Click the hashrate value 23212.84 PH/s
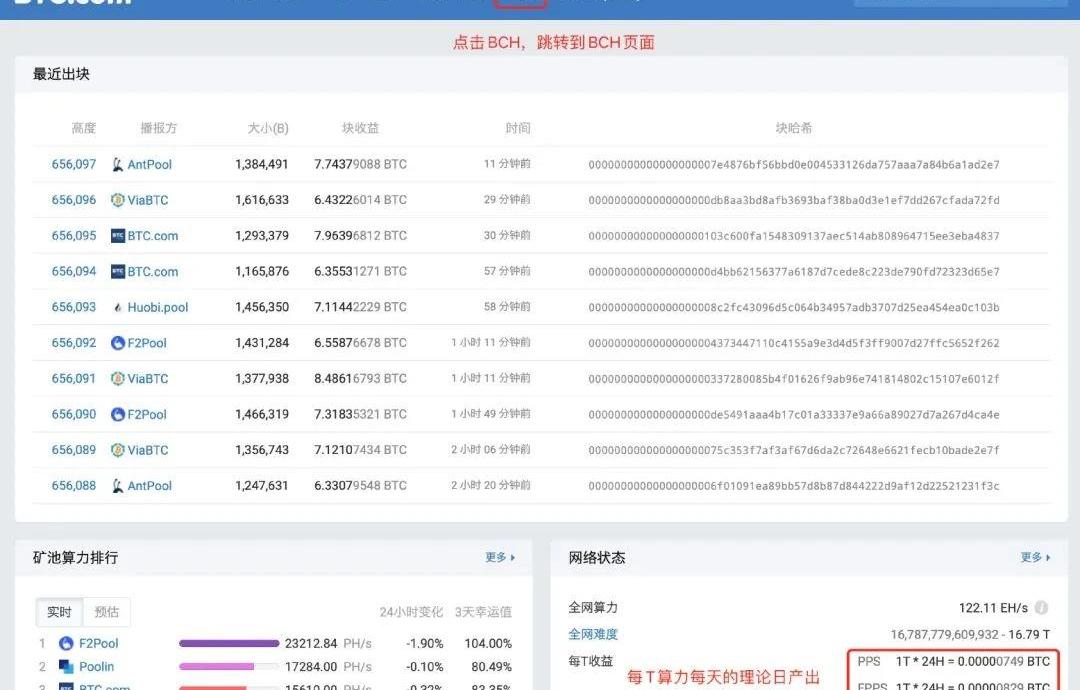Viewport: 1080px width, 690px height. [328, 644]
